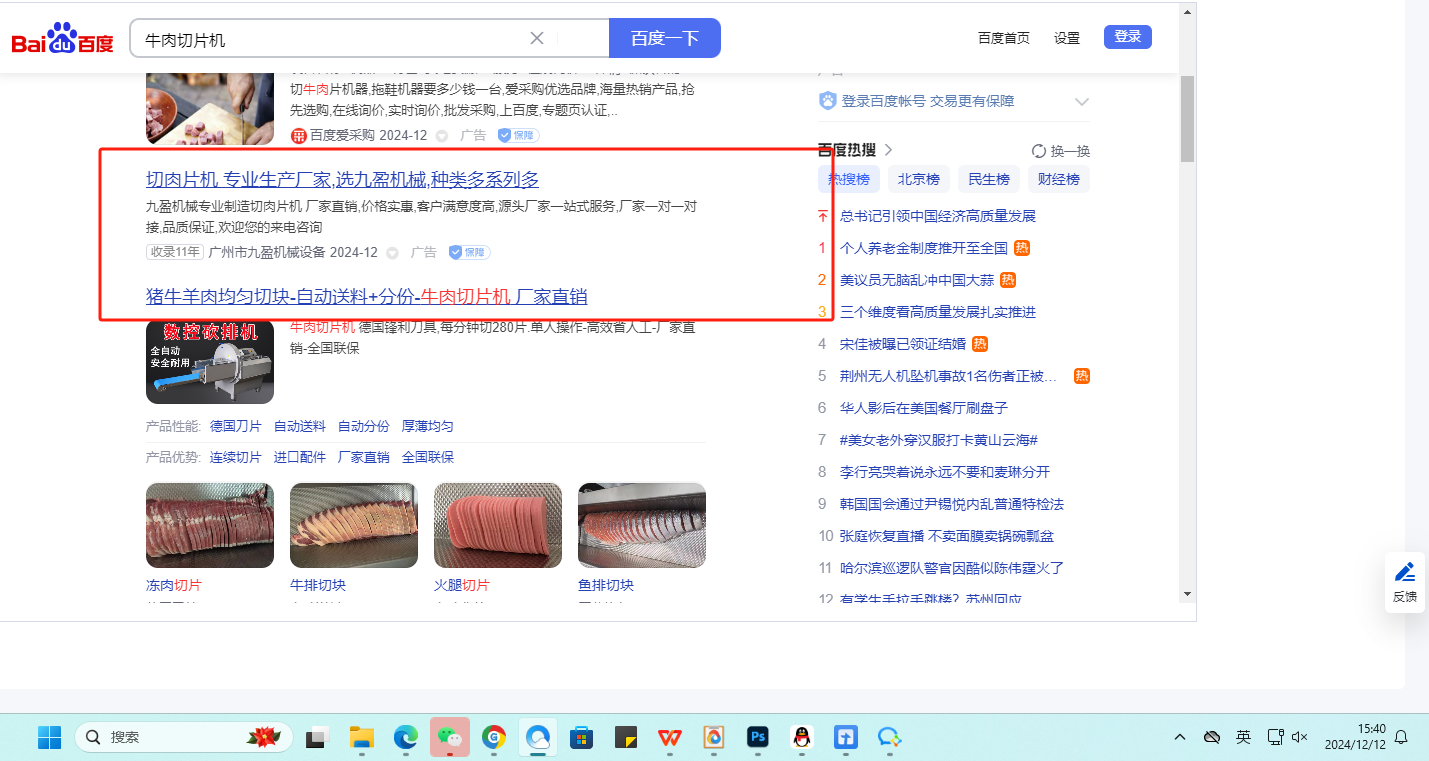Click the 百度一下 search button

[665, 38]
